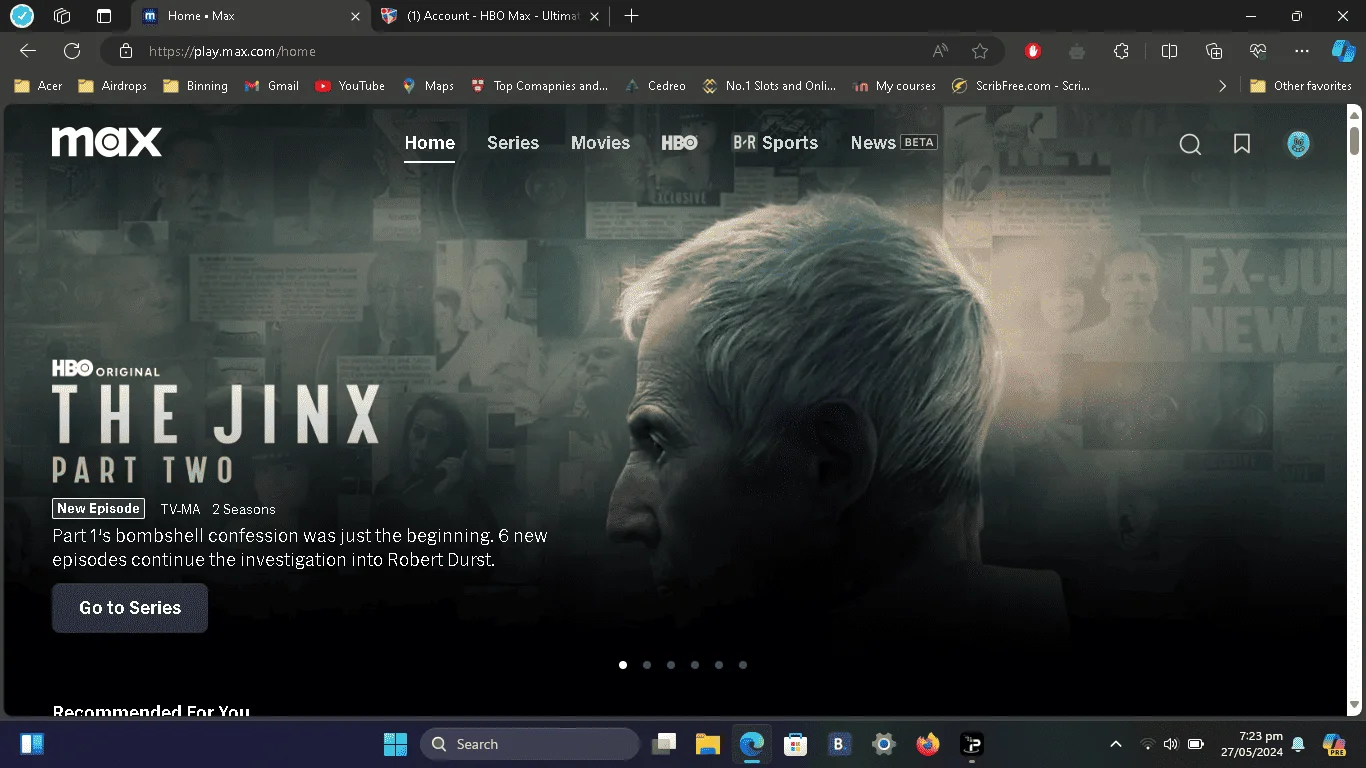Image resolution: width=1366 pixels, height=768 pixels.
Task: Open the Copilot sidebar icon
Action: click(1343, 51)
